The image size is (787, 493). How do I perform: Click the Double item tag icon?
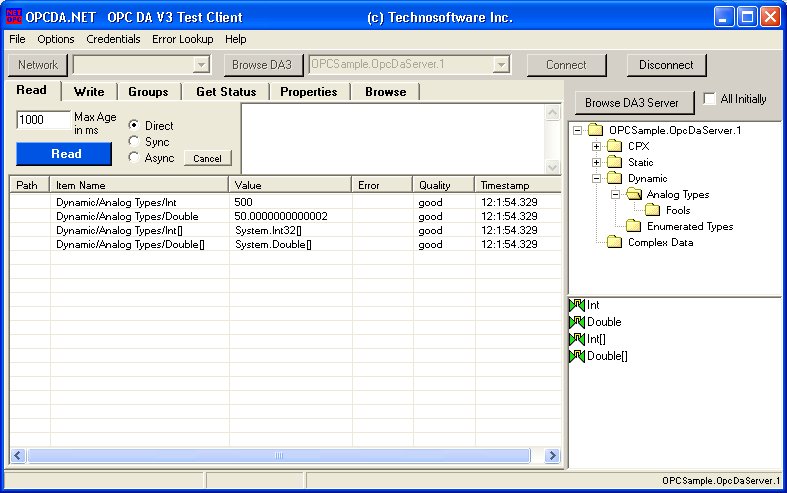tap(577, 322)
